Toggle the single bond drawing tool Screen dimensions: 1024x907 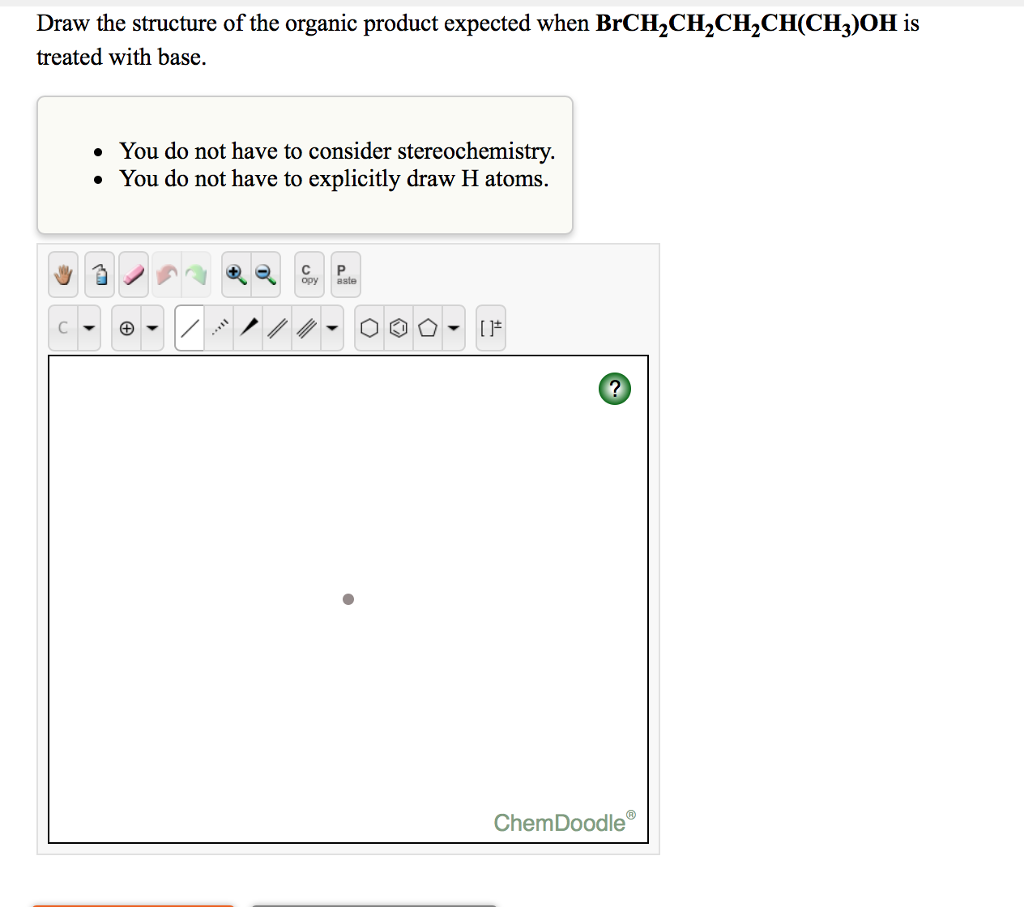pyautogui.click(x=190, y=327)
